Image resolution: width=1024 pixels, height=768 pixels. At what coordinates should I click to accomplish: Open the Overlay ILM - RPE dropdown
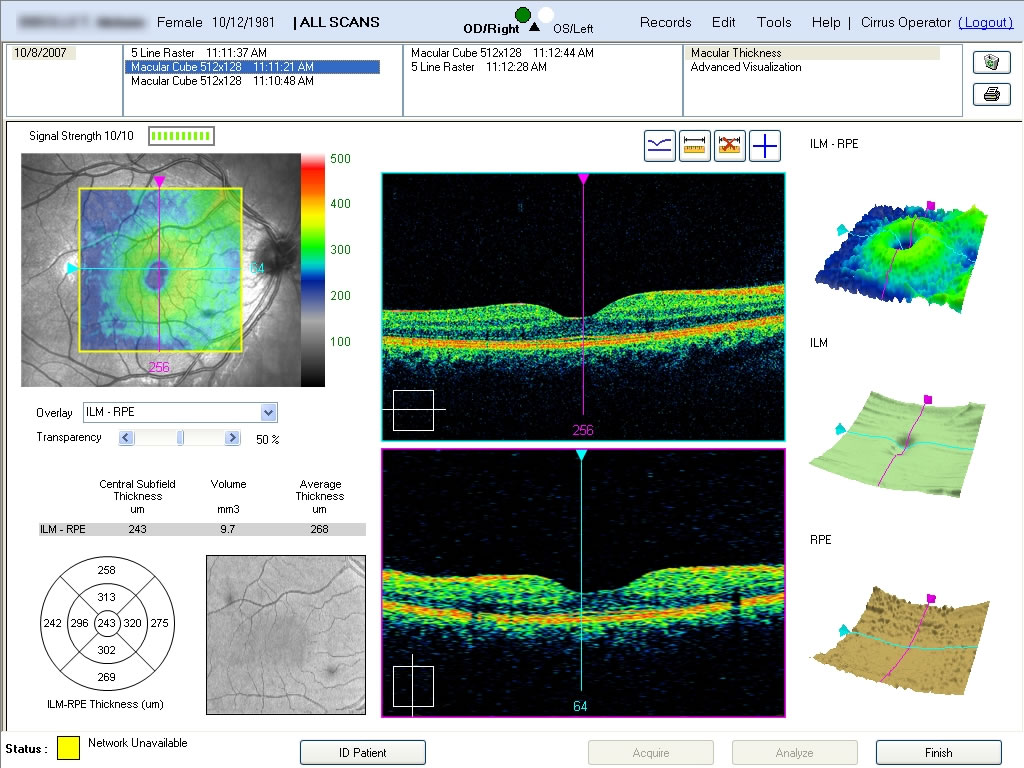point(268,413)
